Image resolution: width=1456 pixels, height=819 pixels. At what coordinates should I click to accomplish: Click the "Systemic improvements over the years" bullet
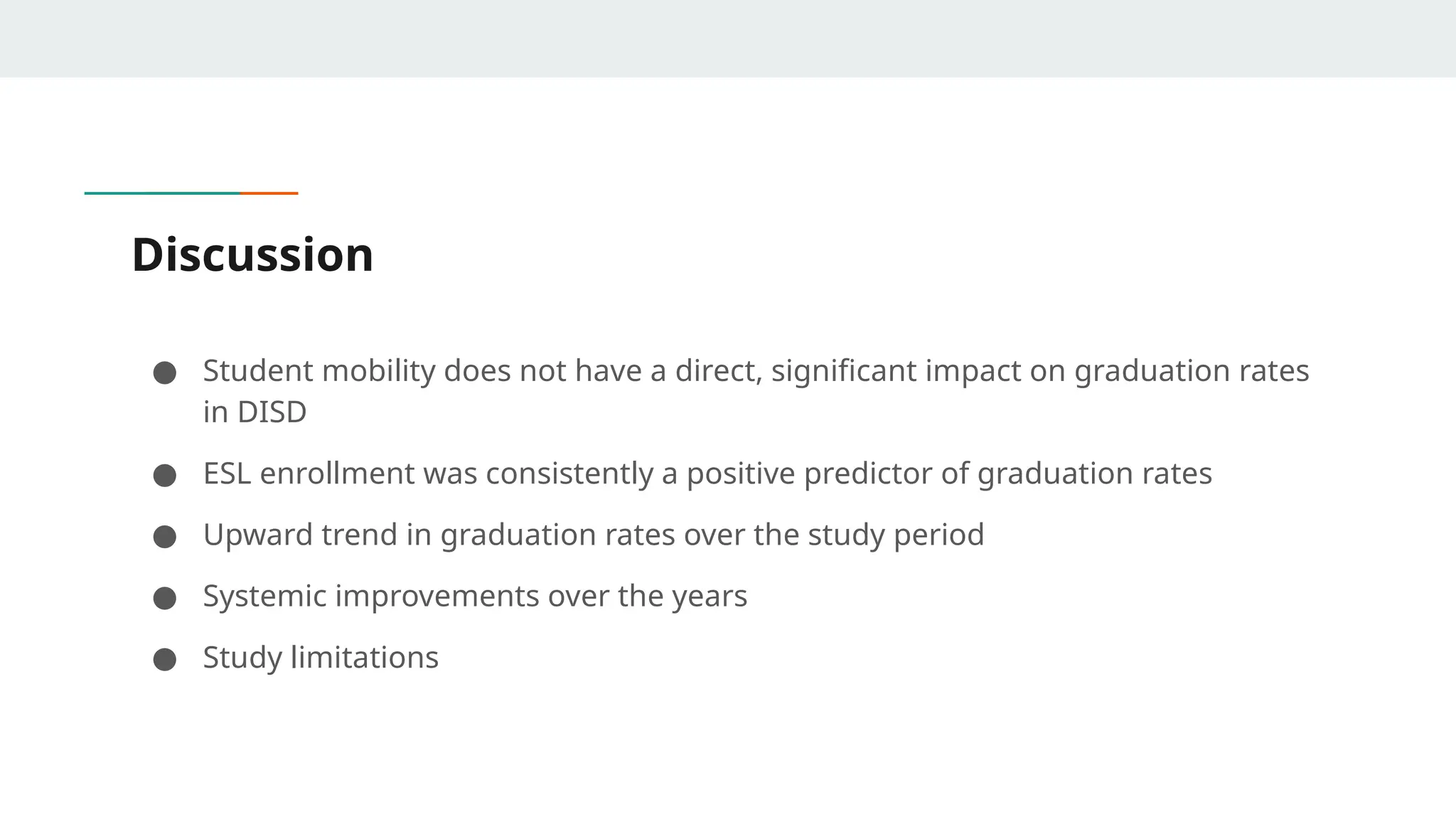coord(475,596)
